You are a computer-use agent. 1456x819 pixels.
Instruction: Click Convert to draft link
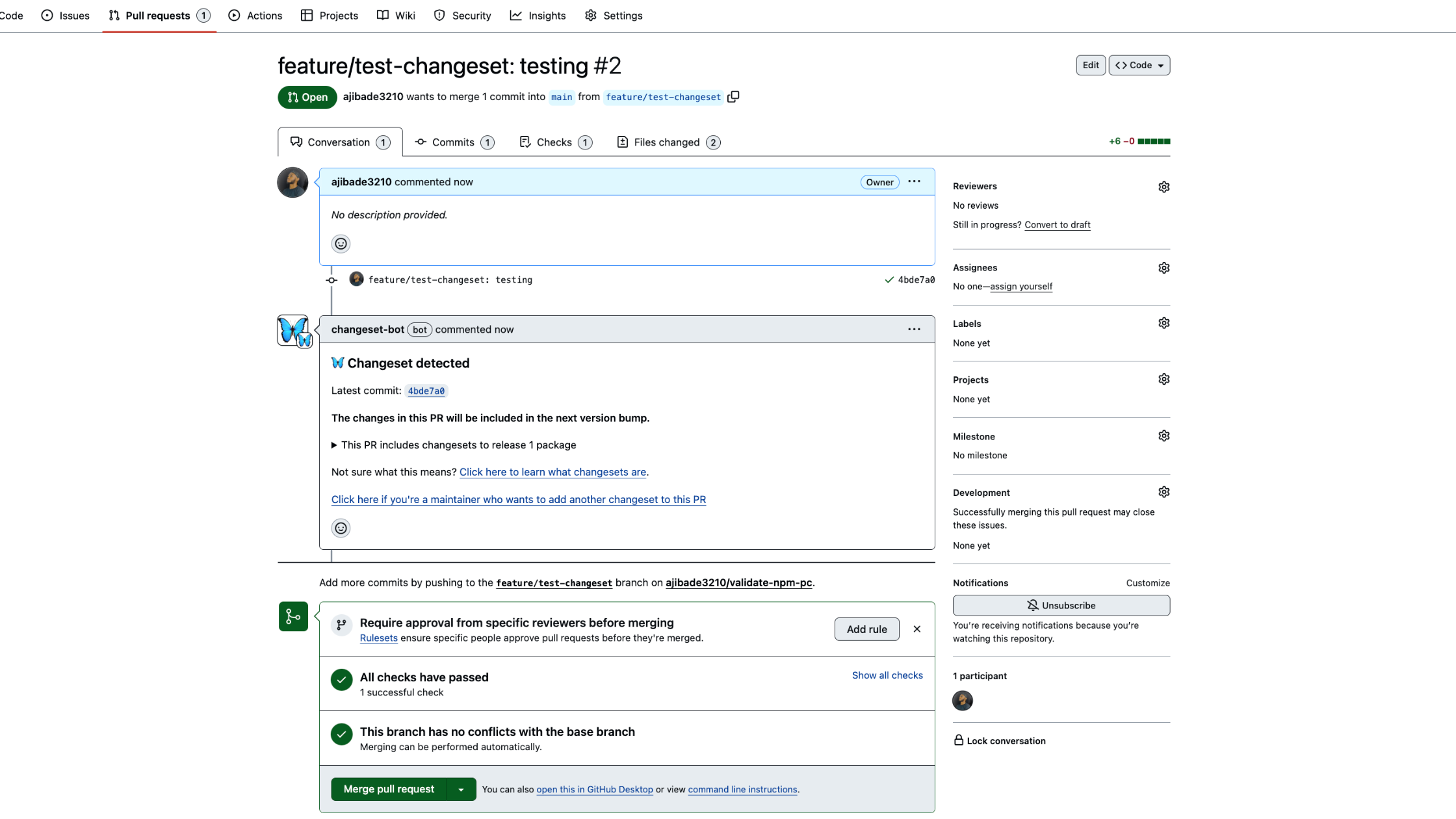[x=1057, y=224]
